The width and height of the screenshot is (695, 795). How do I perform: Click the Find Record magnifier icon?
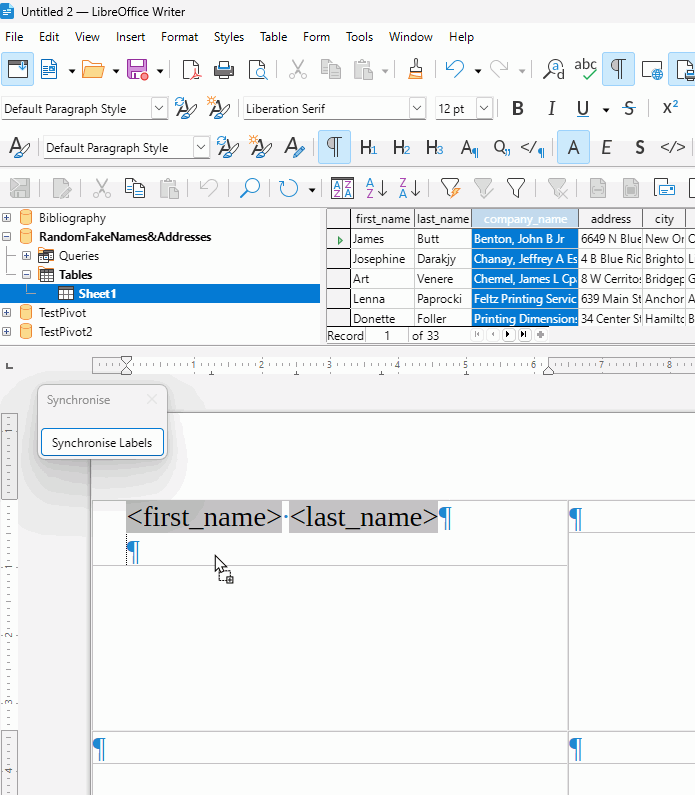[249, 188]
